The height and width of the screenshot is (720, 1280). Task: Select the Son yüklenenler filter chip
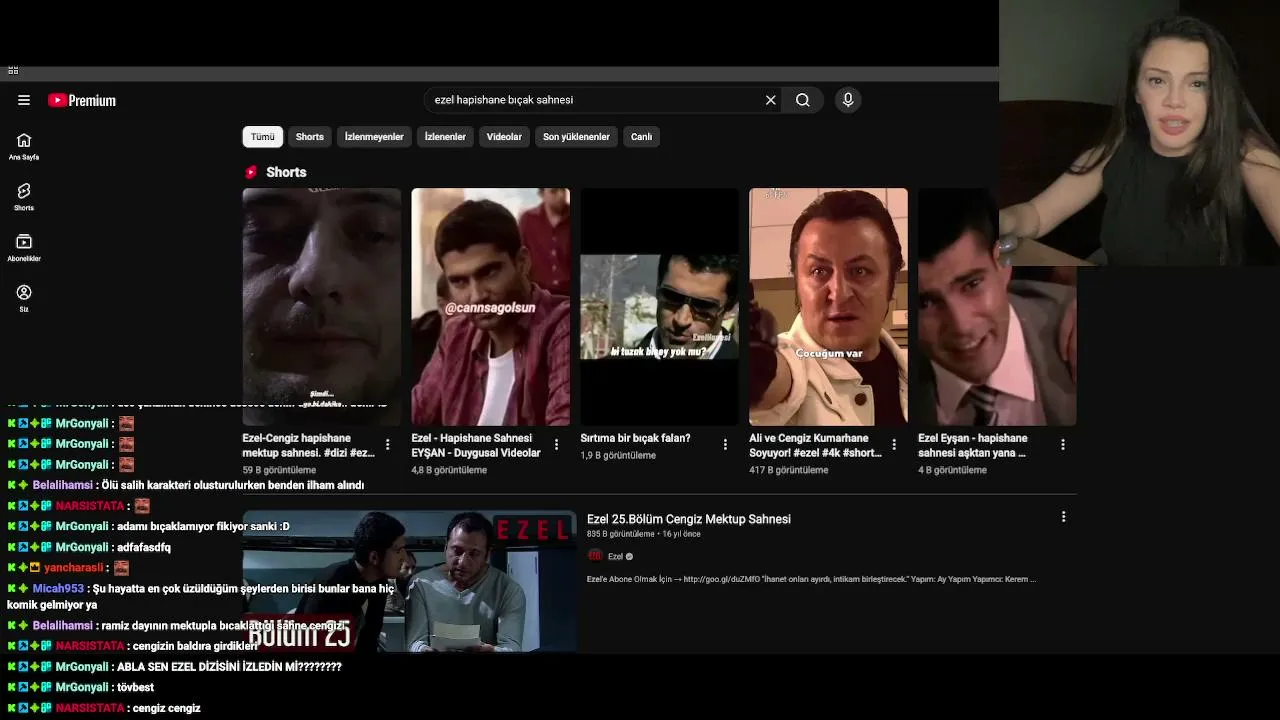point(576,137)
